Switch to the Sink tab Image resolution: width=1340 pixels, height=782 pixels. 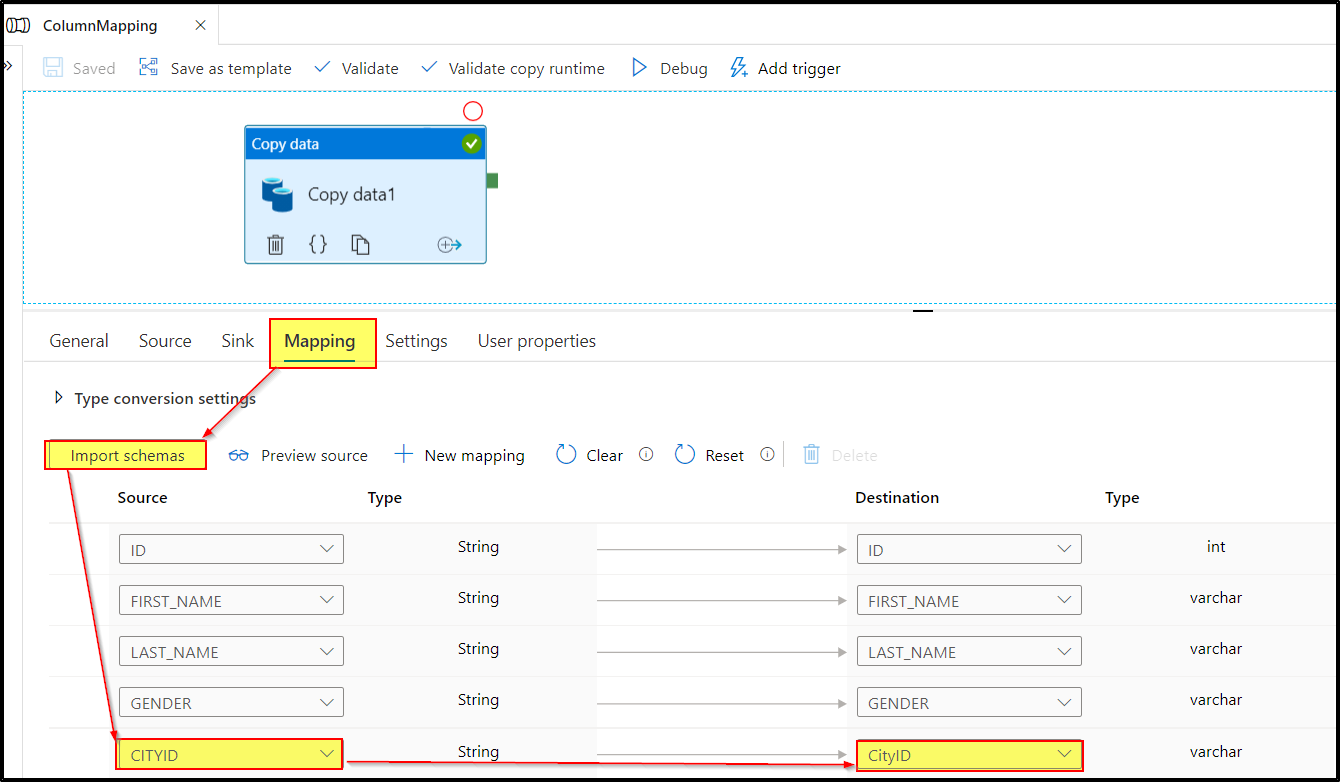[237, 340]
